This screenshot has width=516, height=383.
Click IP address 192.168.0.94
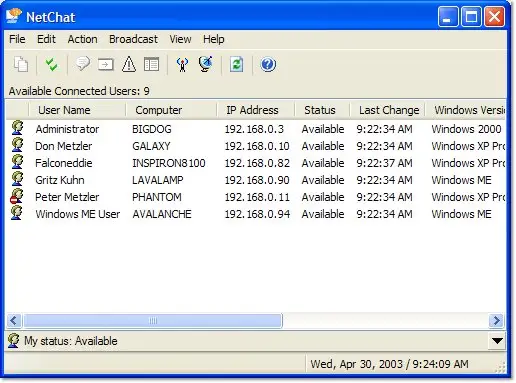[257, 214]
